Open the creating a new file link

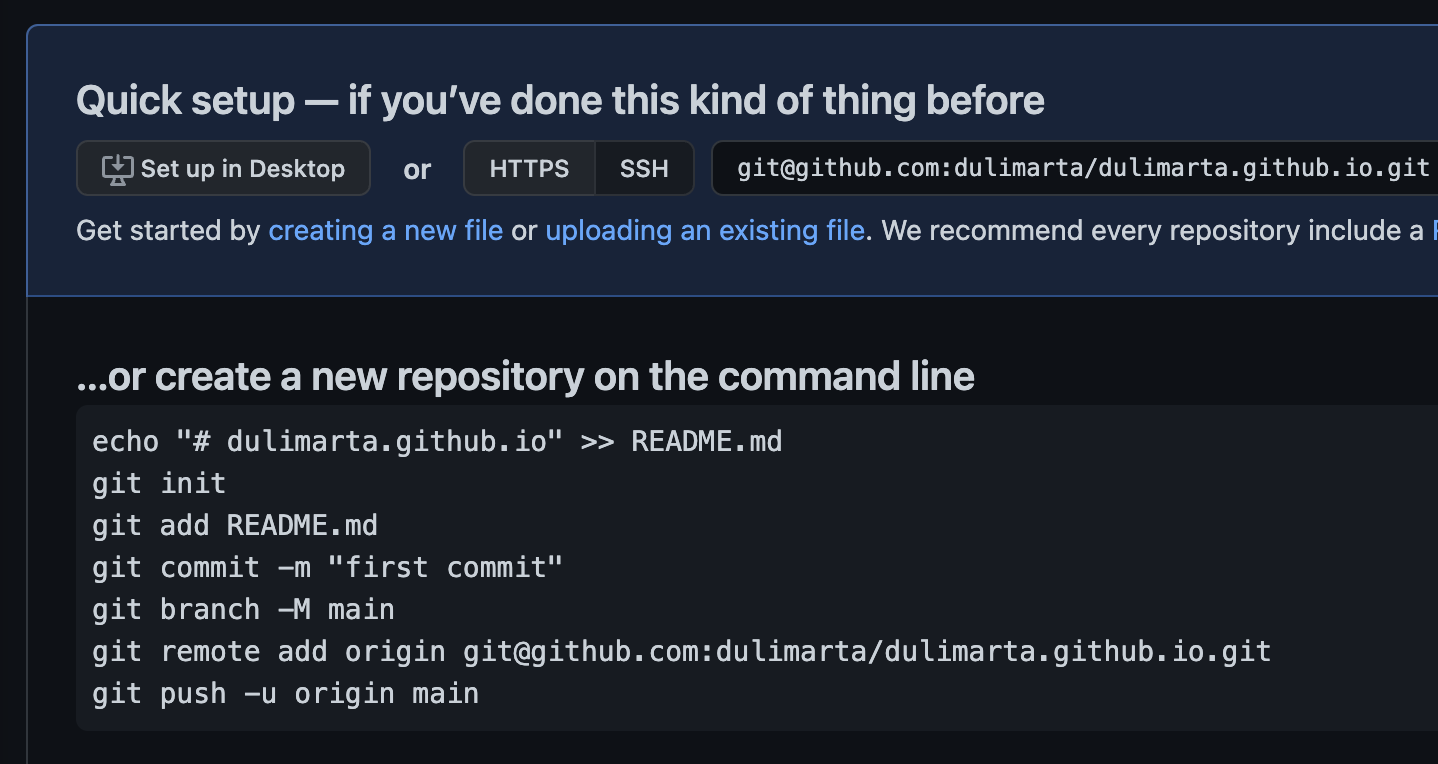(386, 231)
